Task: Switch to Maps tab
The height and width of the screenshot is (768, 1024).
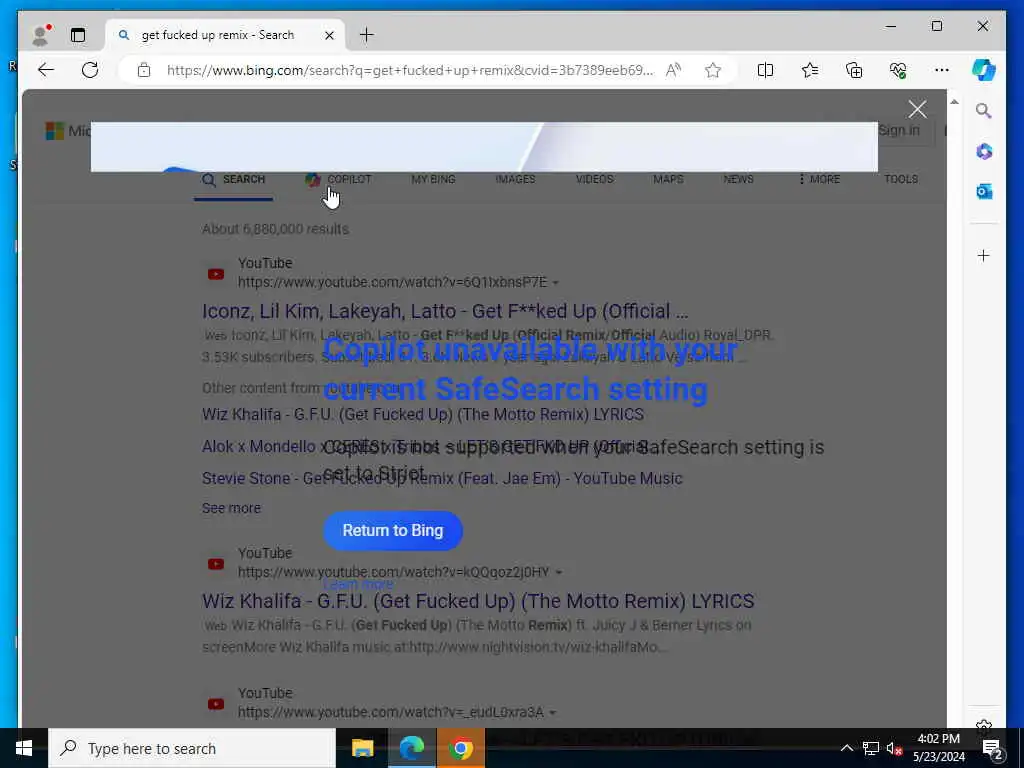Action: [x=668, y=180]
